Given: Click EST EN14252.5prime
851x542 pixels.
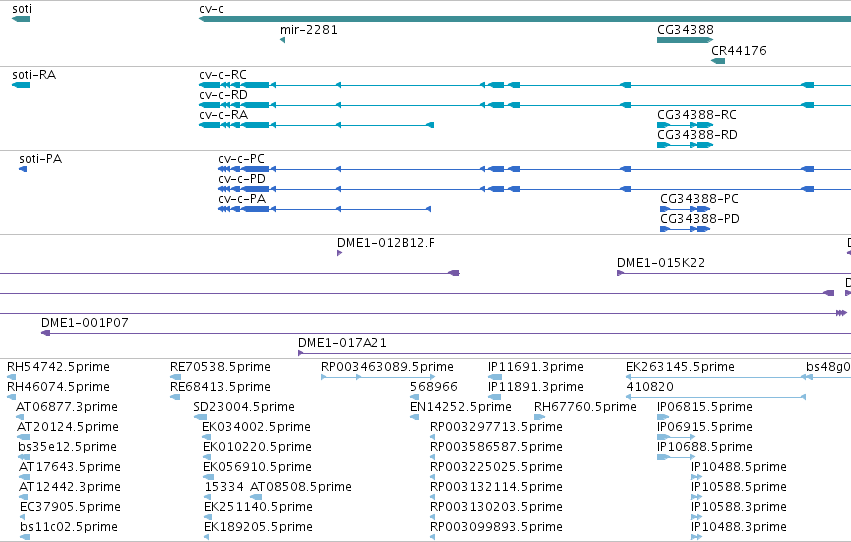Looking at the screenshot, I should point(461,407).
